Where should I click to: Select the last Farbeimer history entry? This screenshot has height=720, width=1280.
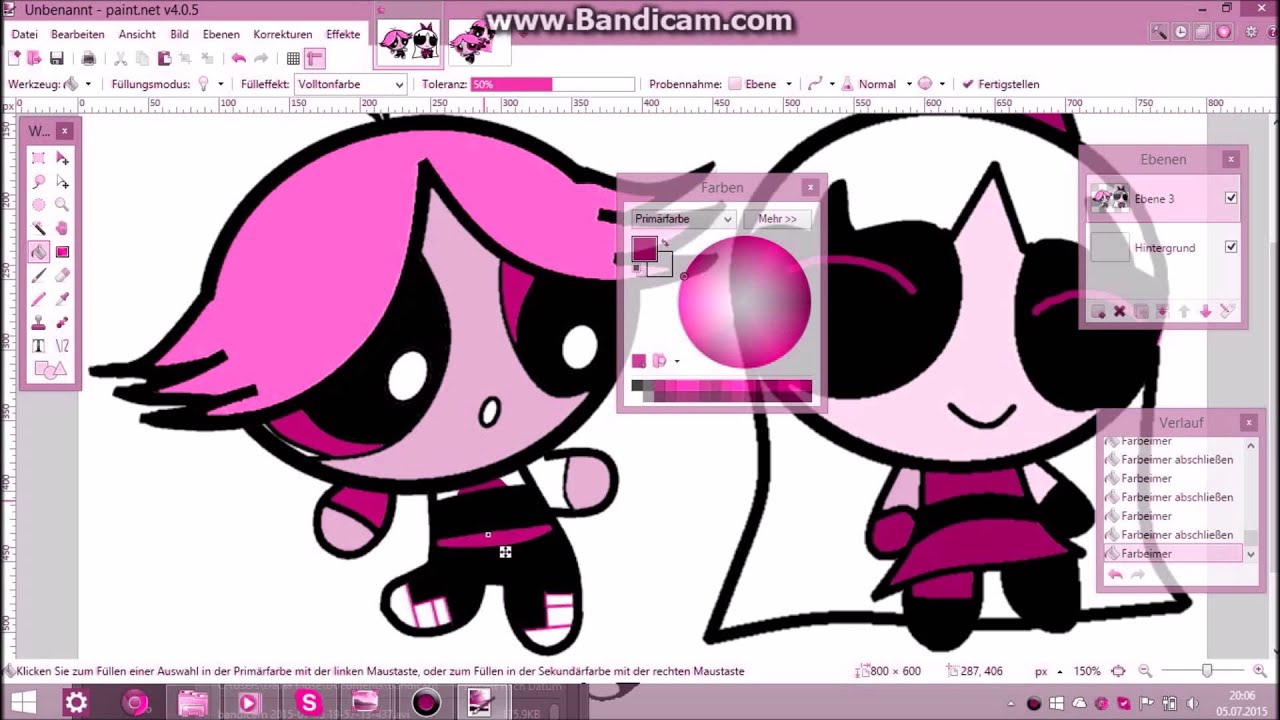pos(1172,553)
